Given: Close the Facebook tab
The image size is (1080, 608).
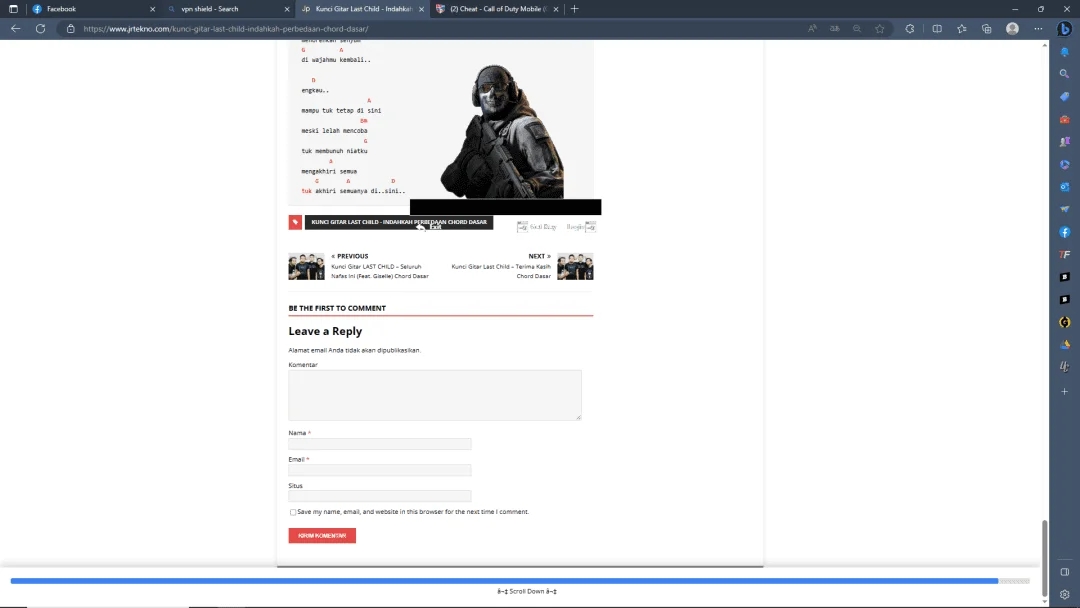Looking at the screenshot, I should (152, 9).
